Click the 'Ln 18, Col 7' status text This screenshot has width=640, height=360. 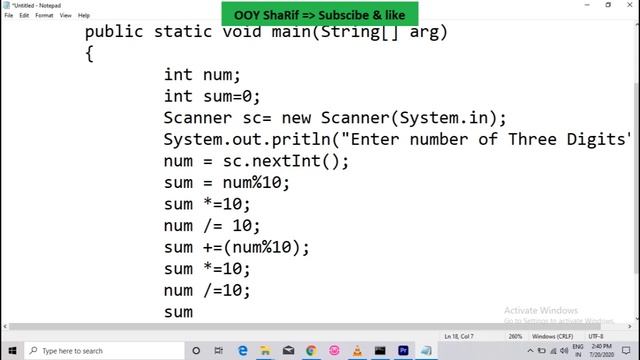click(x=459, y=336)
